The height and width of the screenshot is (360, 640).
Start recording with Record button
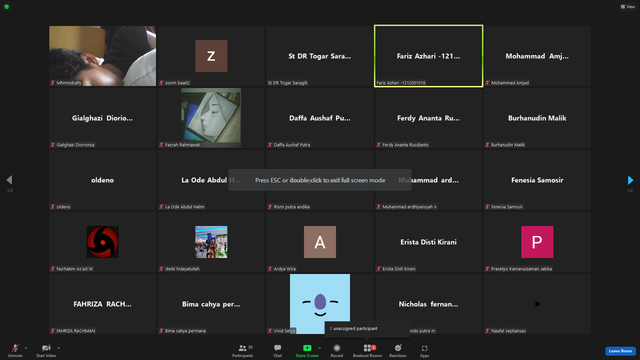coord(337,350)
